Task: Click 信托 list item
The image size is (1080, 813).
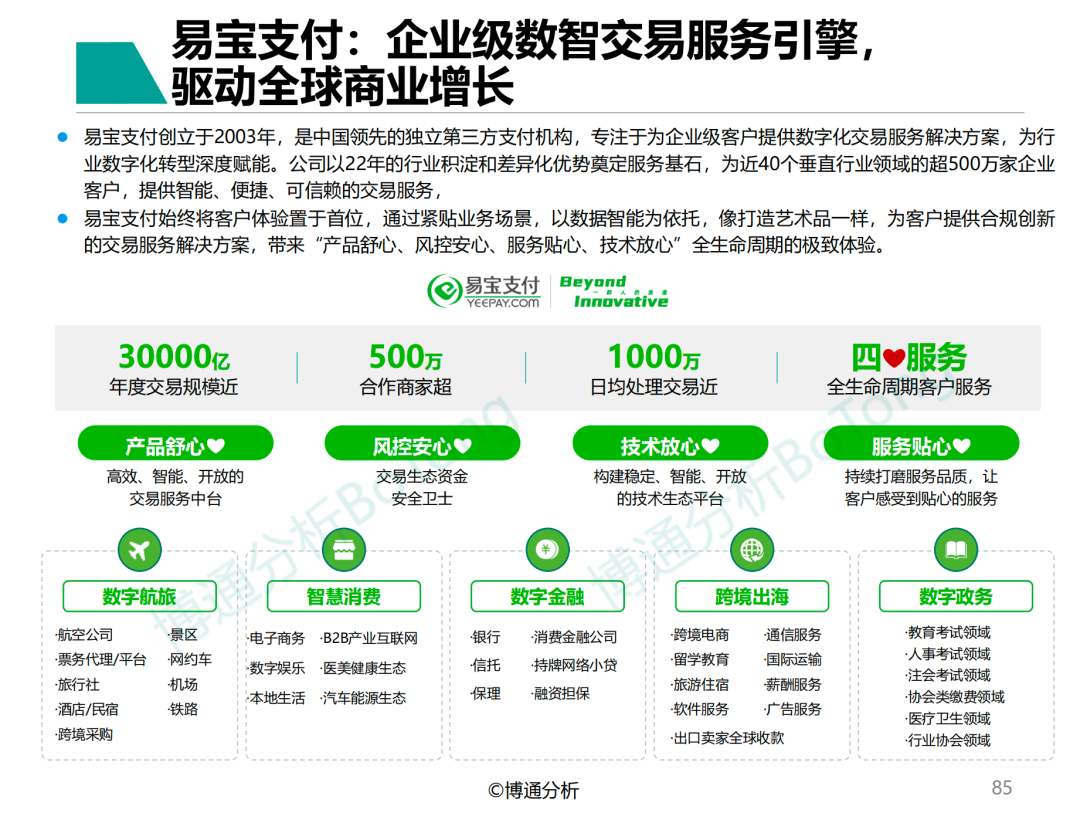Action: (486, 665)
